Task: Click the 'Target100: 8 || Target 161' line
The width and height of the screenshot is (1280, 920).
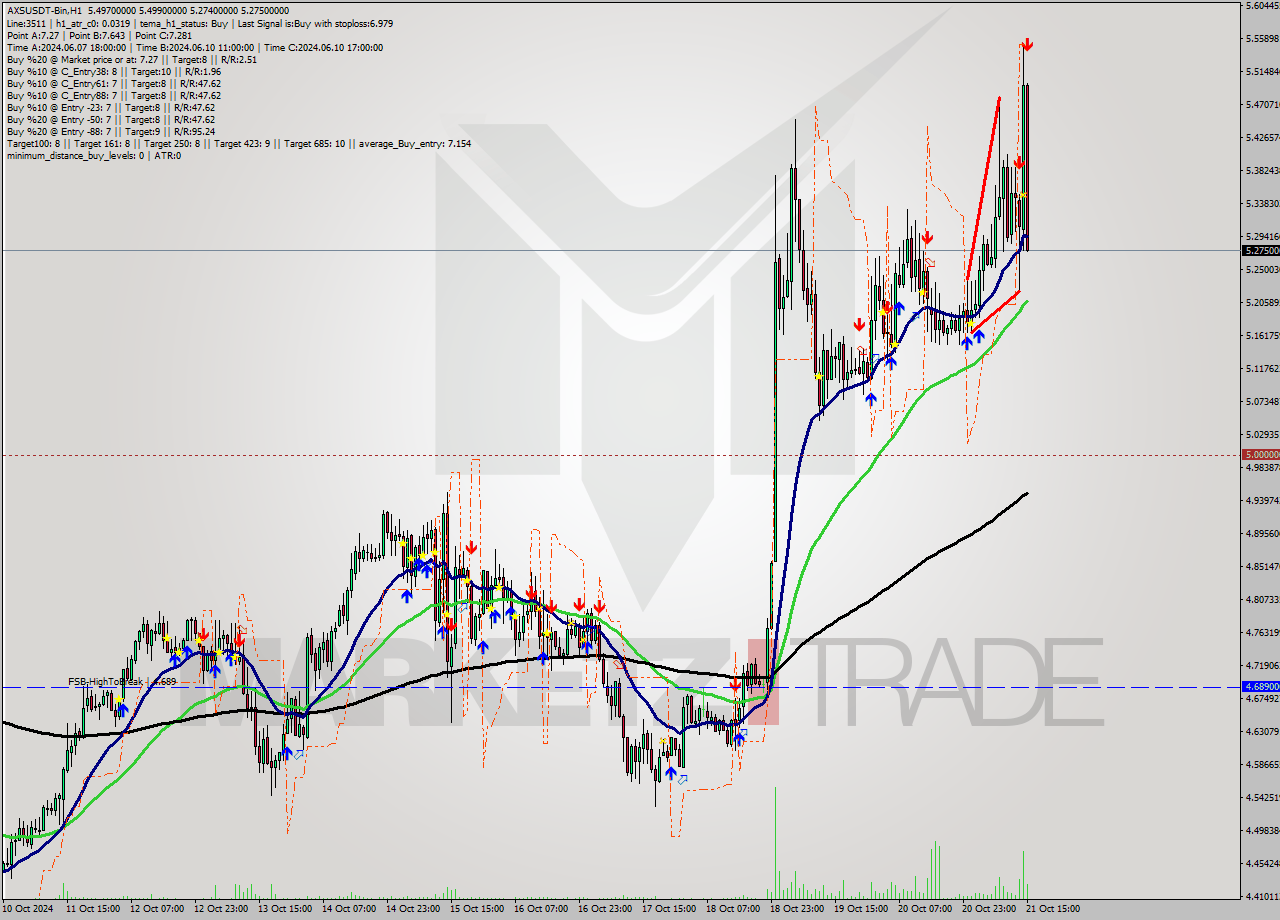Action: [x=238, y=143]
